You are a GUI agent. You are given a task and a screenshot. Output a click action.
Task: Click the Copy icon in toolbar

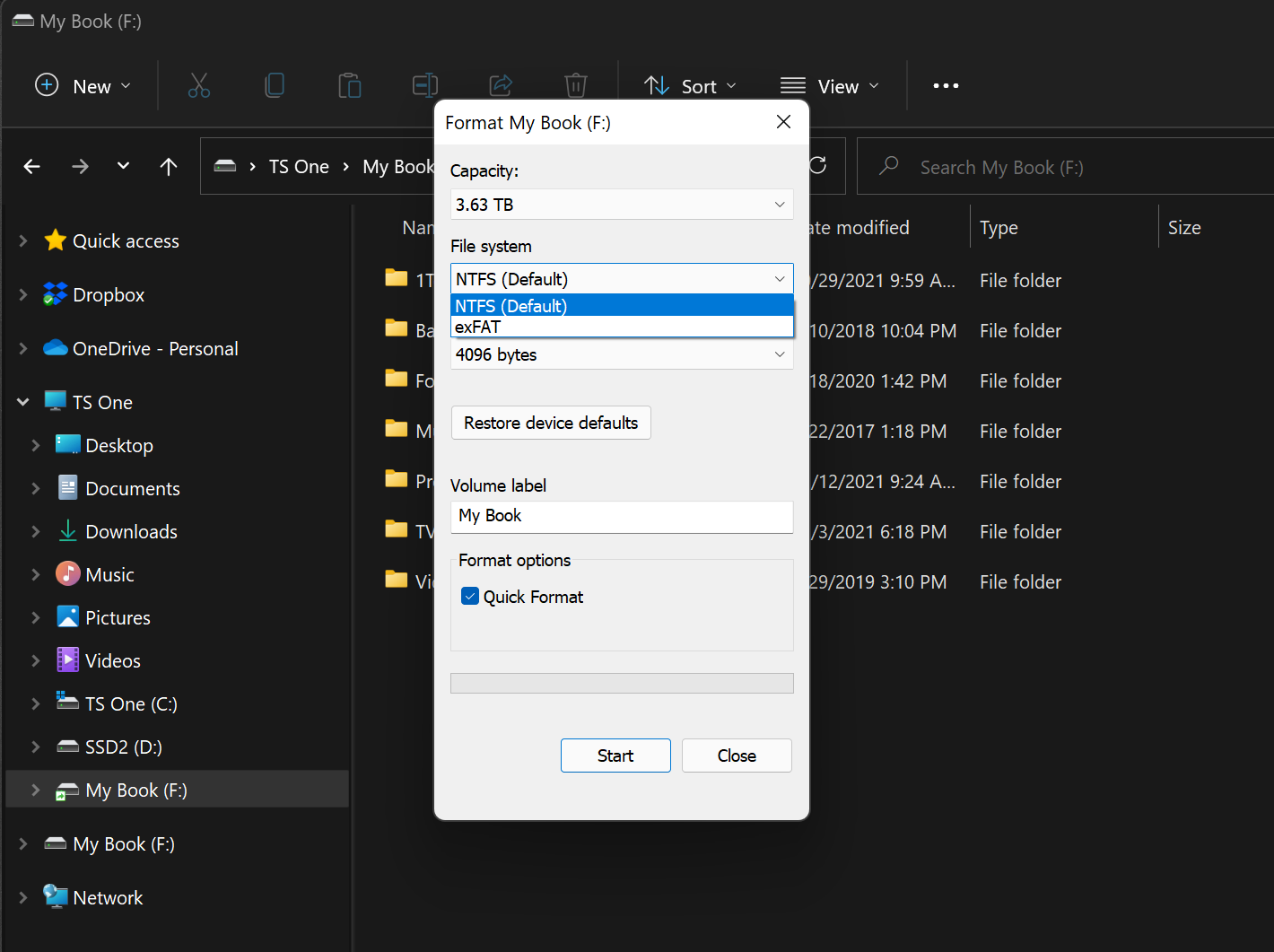click(275, 86)
